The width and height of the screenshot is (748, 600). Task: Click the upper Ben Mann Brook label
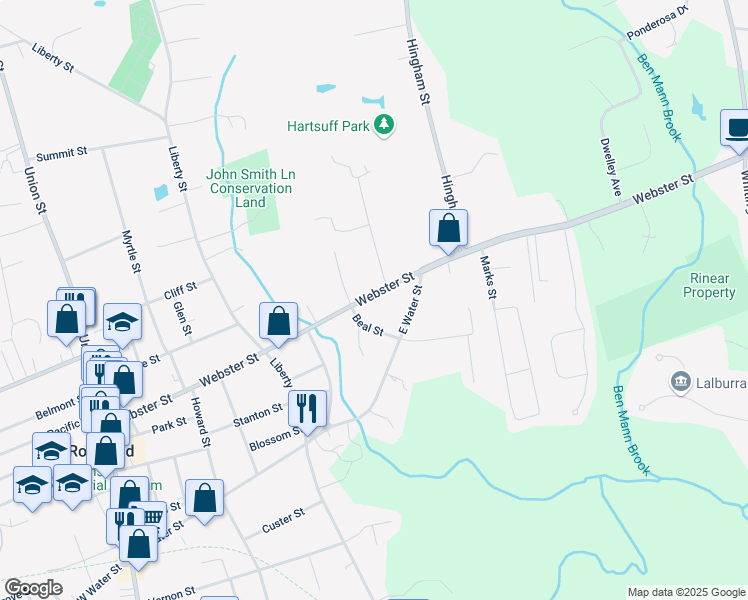click(659, 98)
